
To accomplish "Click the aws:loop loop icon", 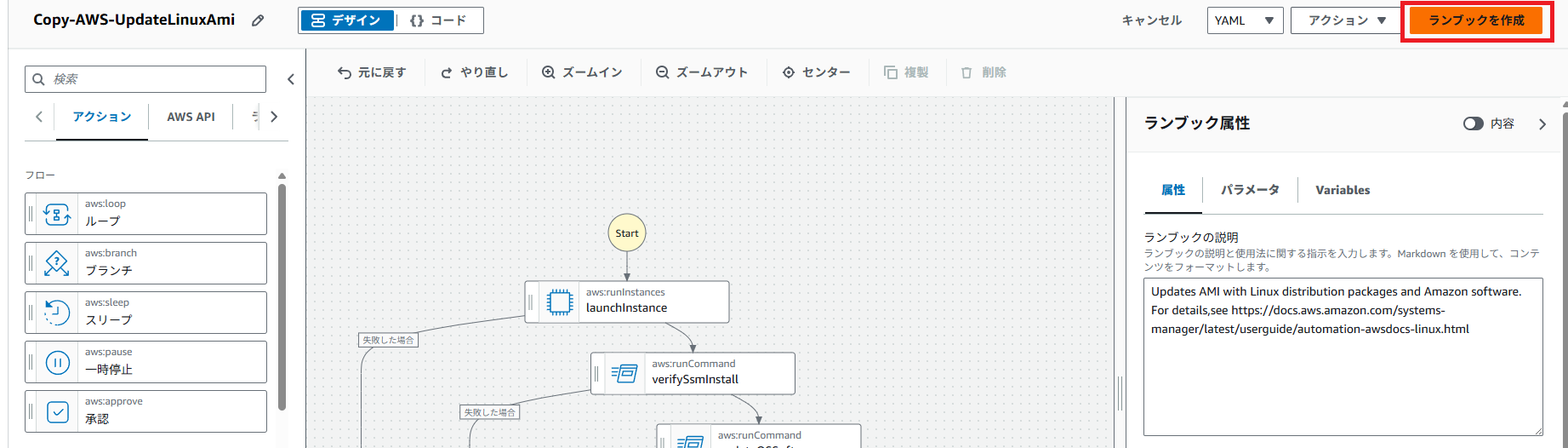I will coord(57,214).
